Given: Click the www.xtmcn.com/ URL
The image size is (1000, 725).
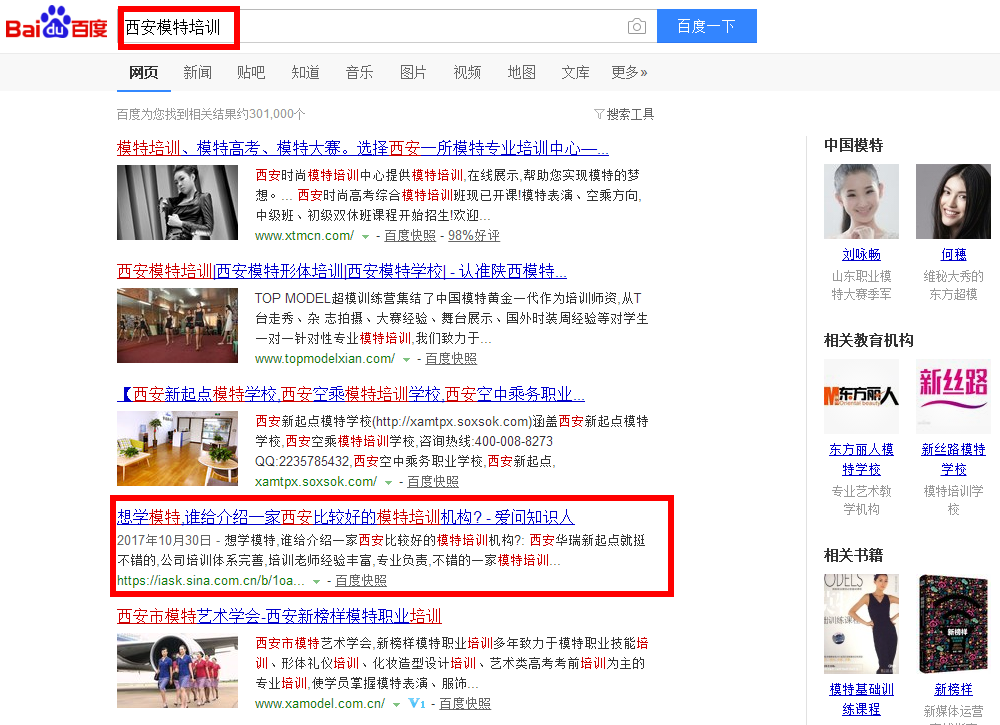Looking at the screenshot, I should click(x=304, y=236).
